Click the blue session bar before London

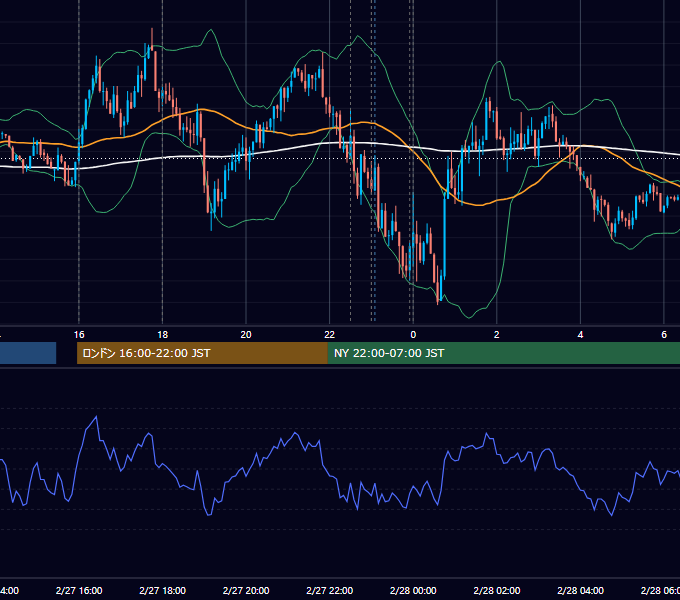28,353
